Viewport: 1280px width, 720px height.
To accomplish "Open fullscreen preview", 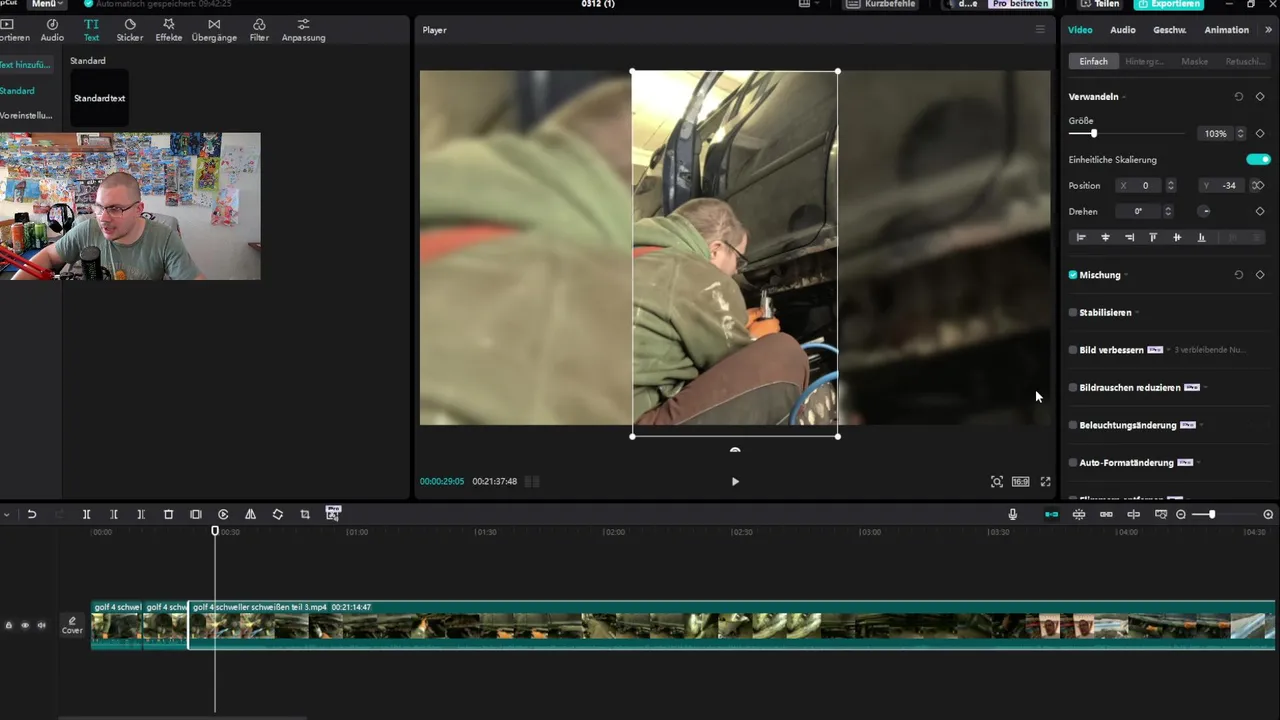I will 1046,481.
